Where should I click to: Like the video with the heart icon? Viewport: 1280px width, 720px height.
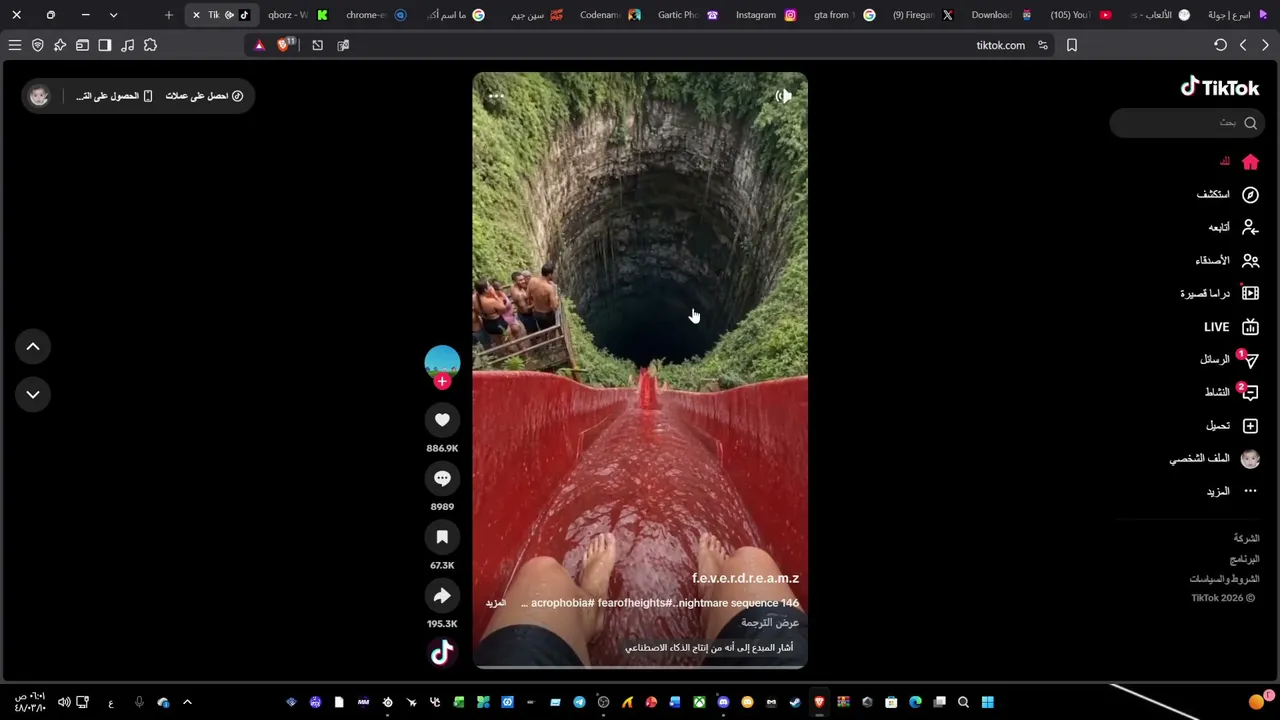pyautogui.click(x=442, y=420)
